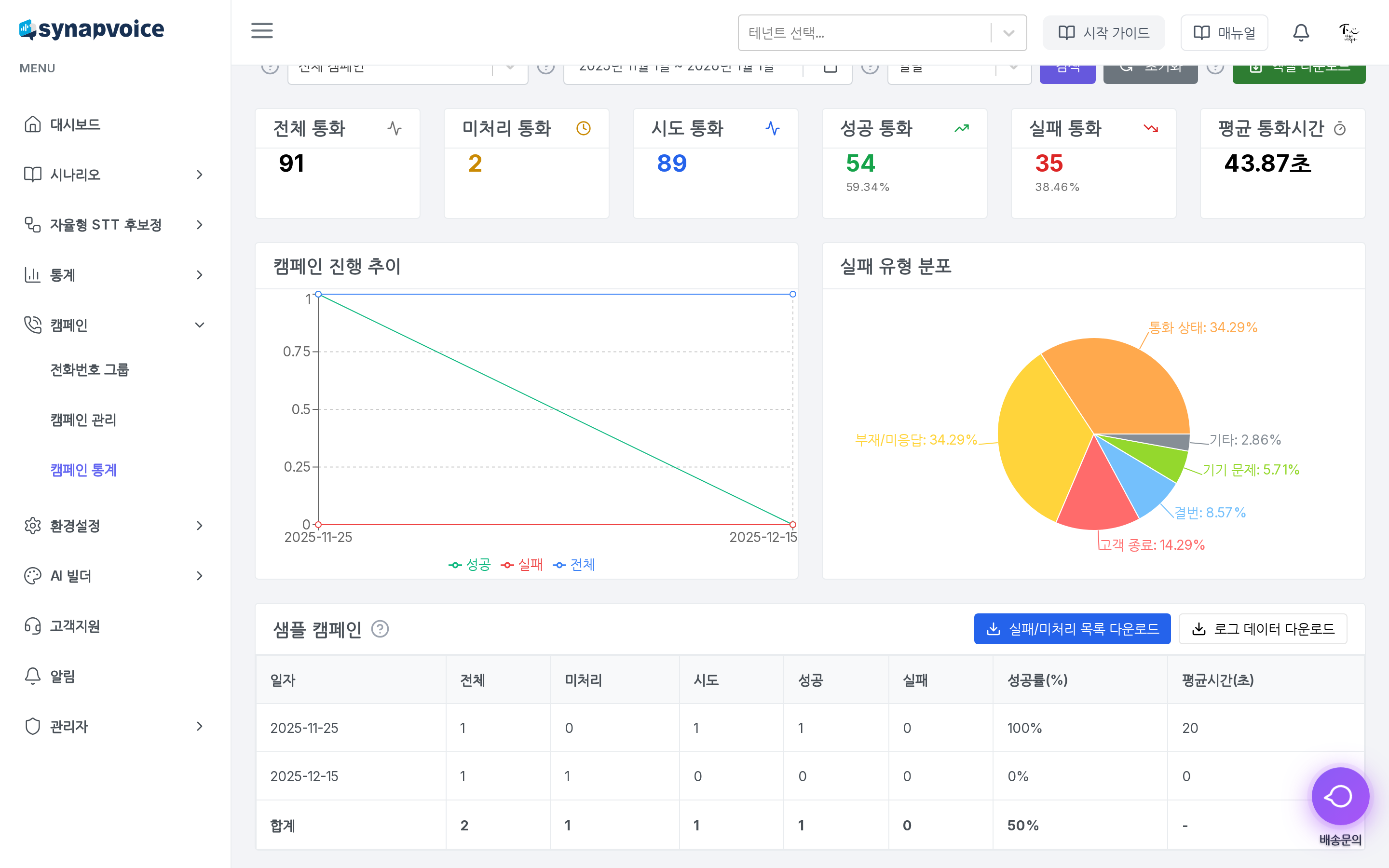Click the 성공 통화 trending-up icon
Viewport: 1389px width, 868px height.
(961, 128)
